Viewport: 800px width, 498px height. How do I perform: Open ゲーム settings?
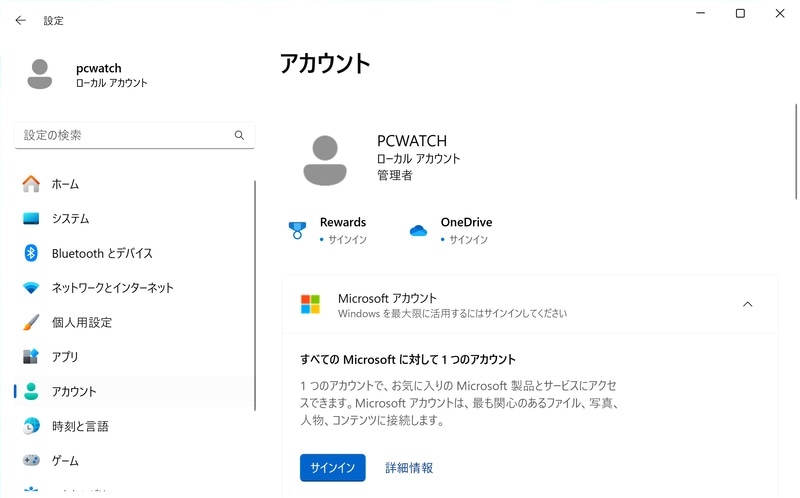click(x=135, y=460)
